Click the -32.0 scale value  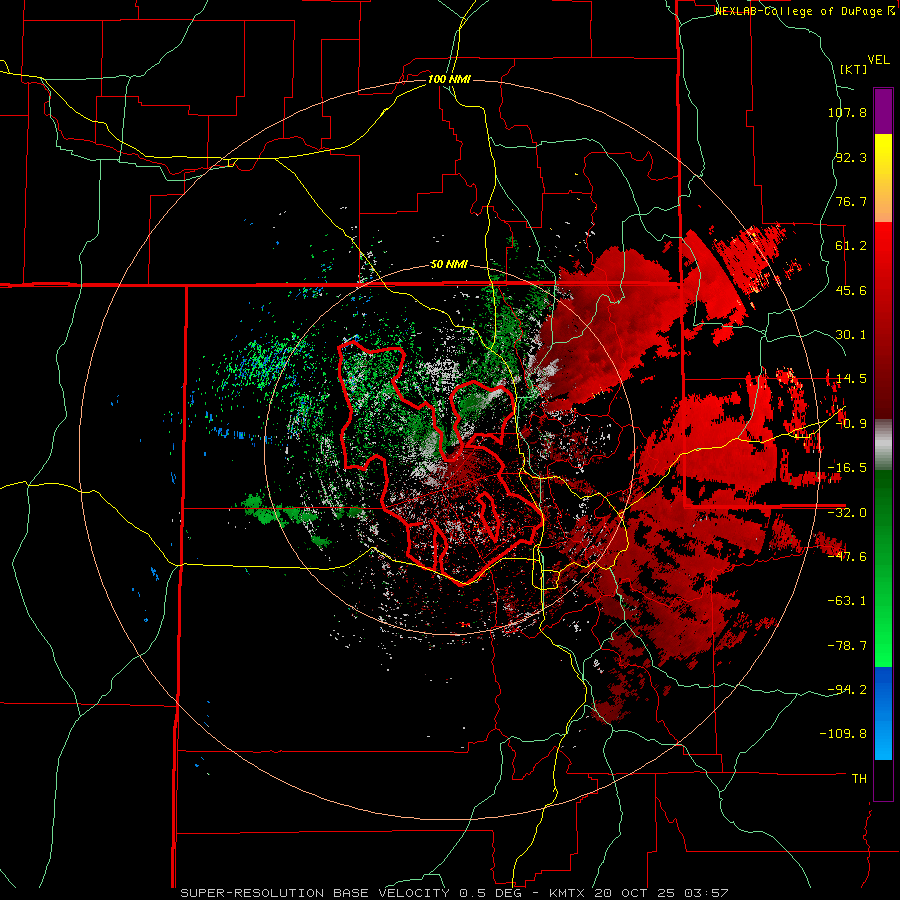pos(847,513)
